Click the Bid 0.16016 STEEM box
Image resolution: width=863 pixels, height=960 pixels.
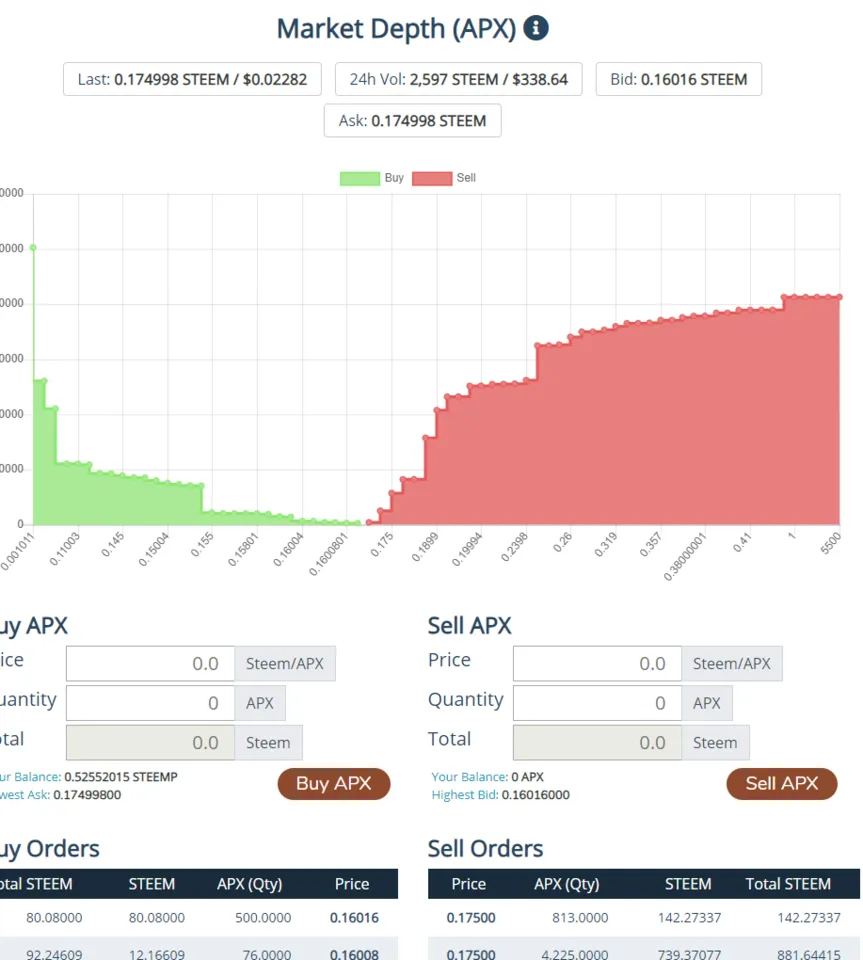[x=679, y=79]
